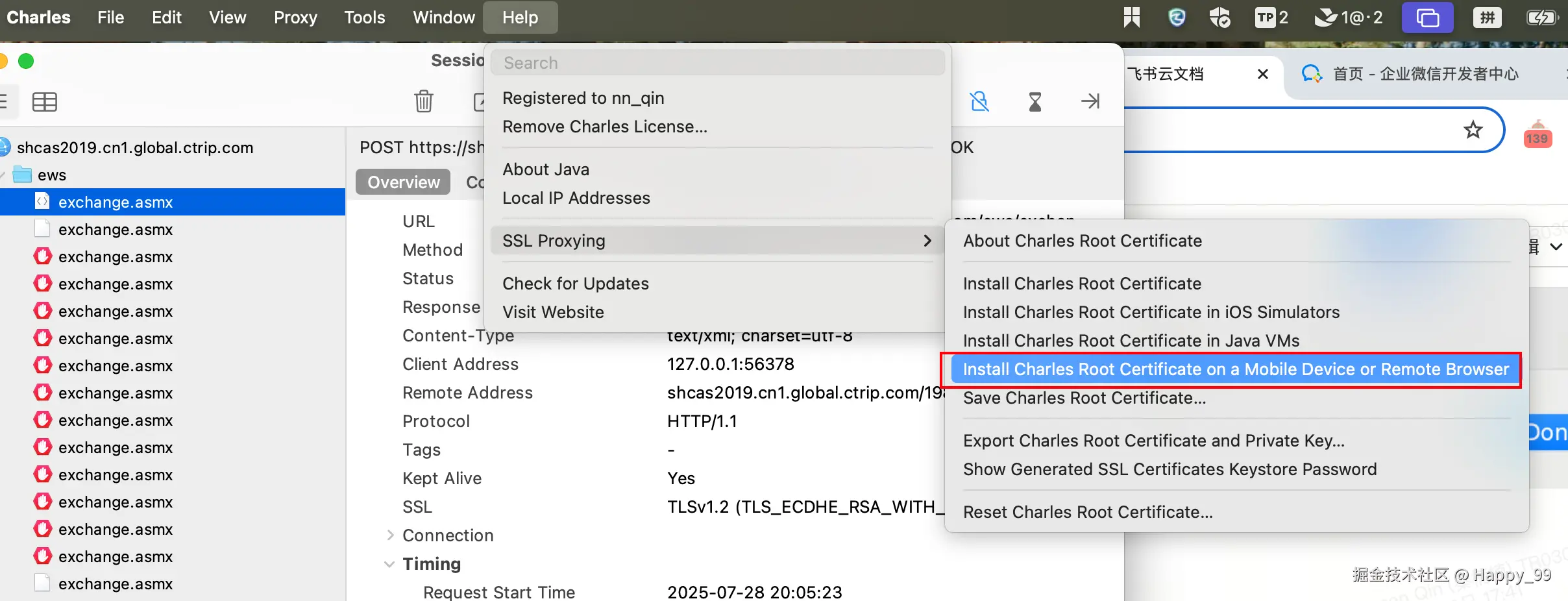Switch to 首页 - 企业微信开发者中心 browser tab
This screenshot has width=1568, height=601.
pos(1425,74)
